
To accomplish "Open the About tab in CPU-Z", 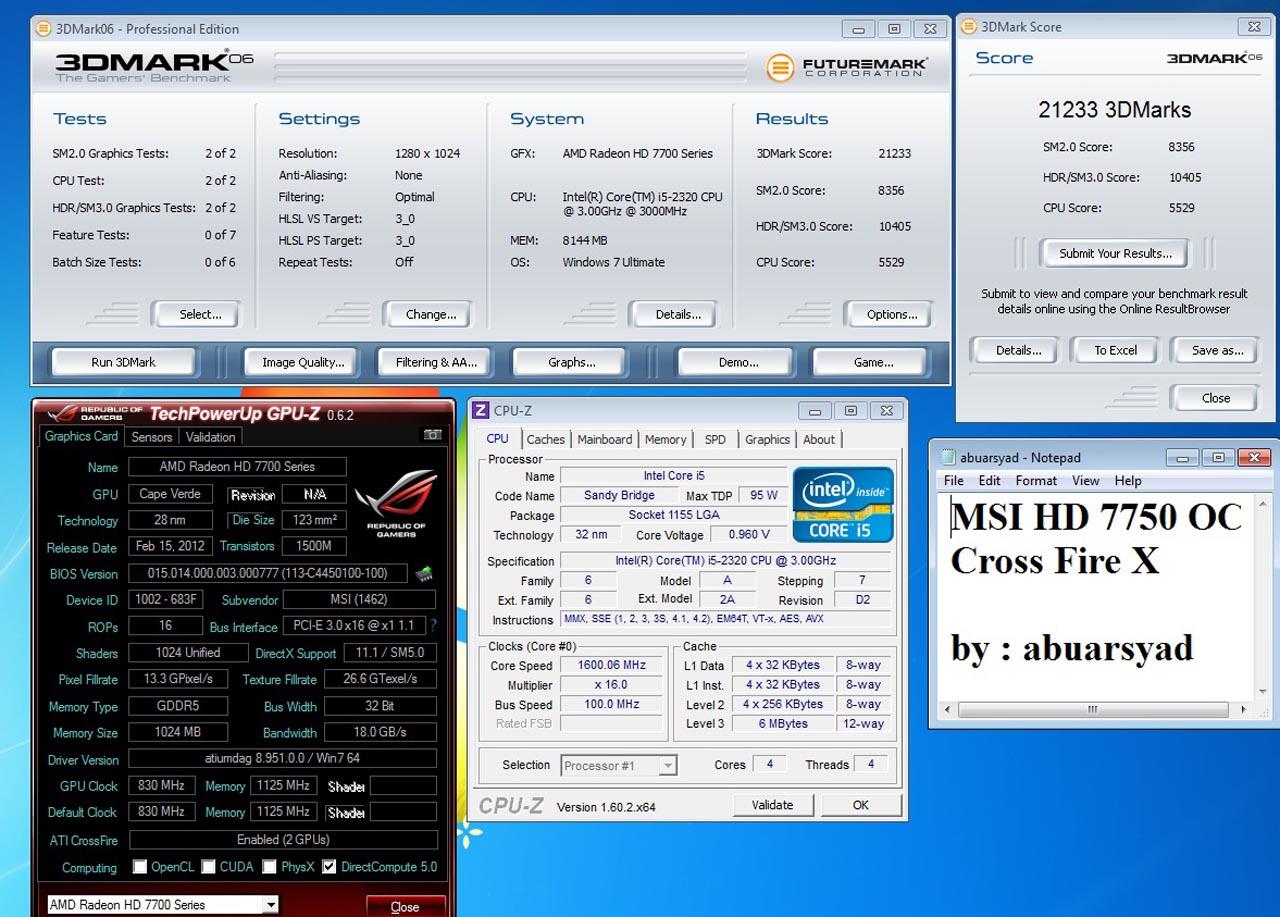I will click(819, 439).
